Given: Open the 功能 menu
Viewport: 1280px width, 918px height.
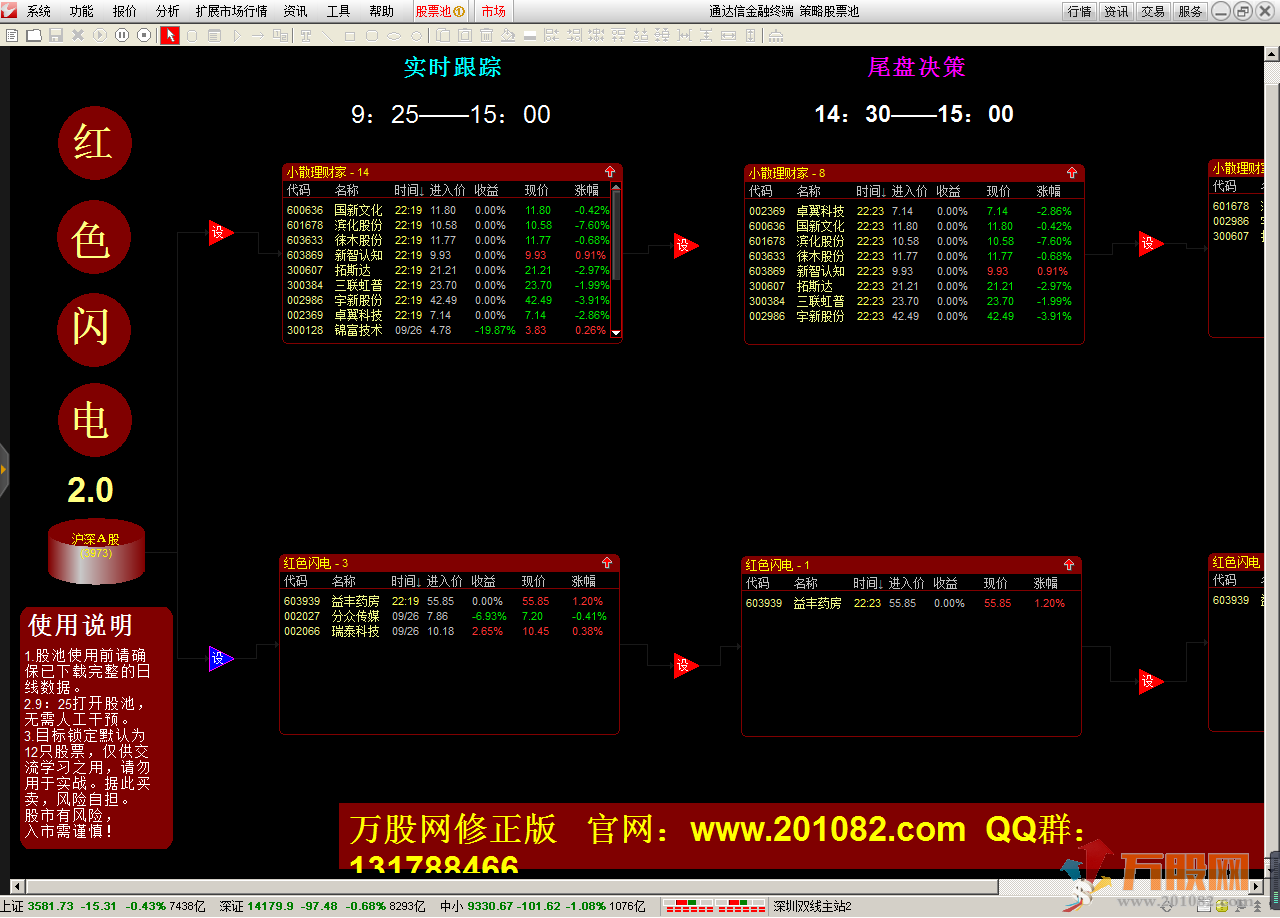Looking at the screenshot, I should (82, 12).
